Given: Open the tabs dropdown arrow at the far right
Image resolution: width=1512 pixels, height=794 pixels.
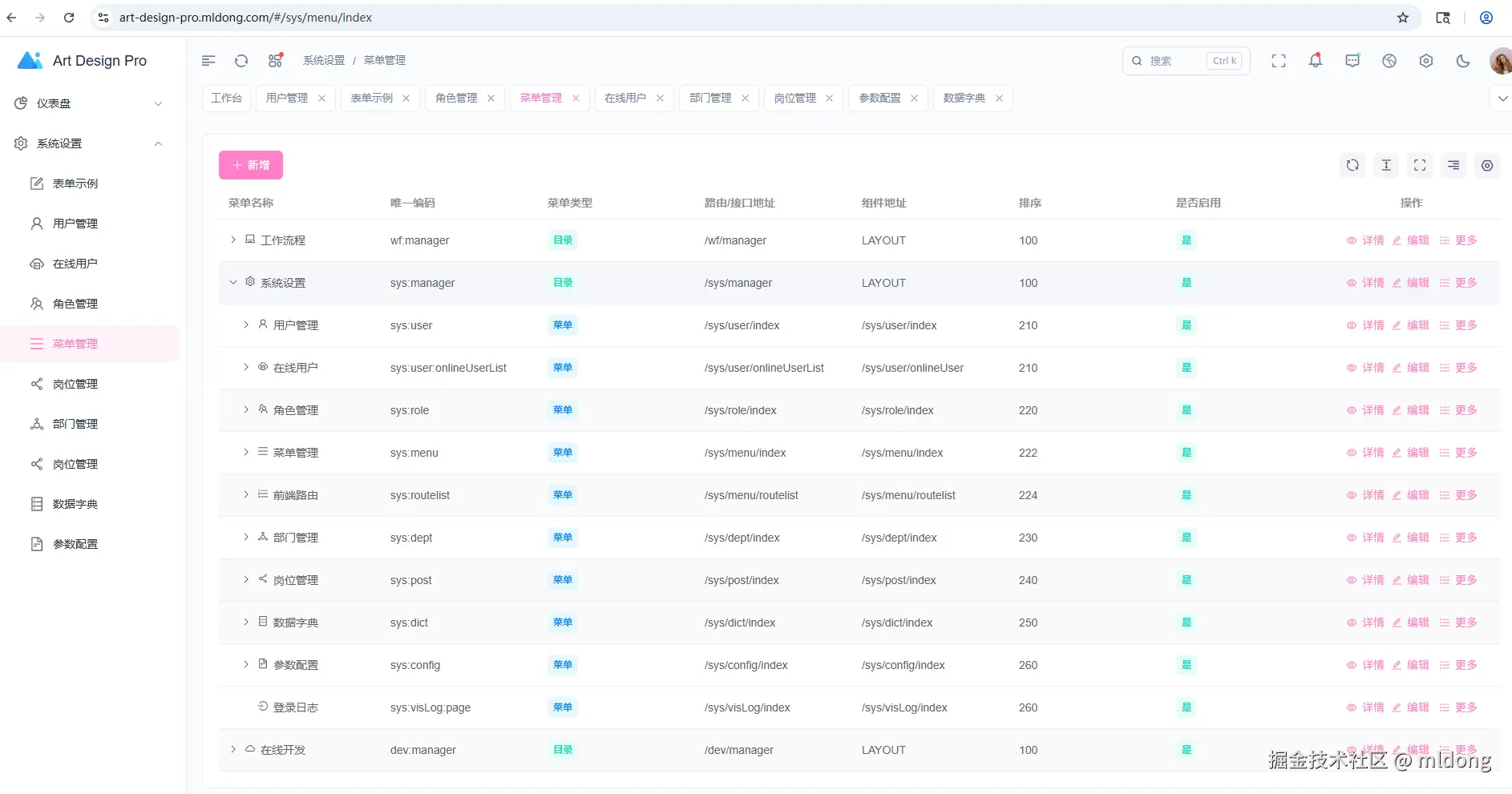Looking at the screenshot, I should pos(1502,99).
